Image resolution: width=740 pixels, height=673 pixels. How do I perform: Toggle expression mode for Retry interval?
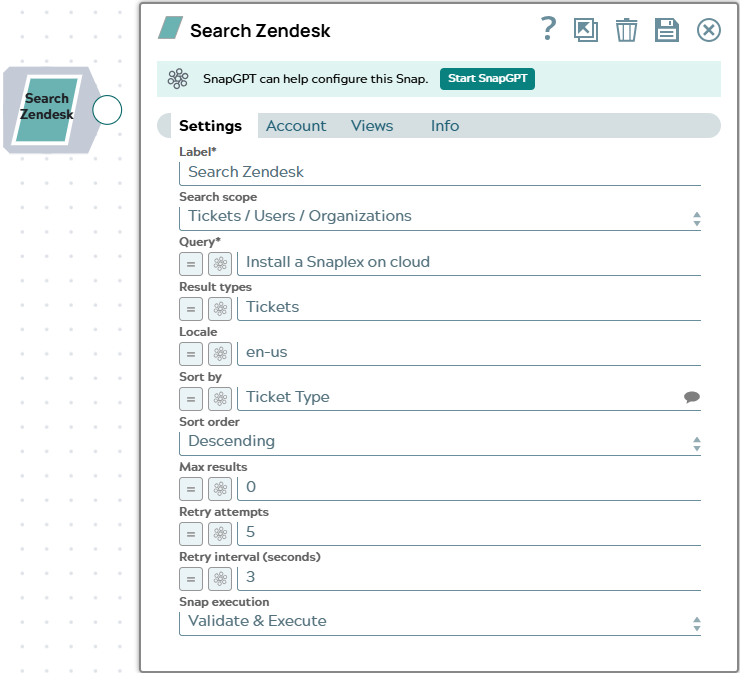pos(191,579)
